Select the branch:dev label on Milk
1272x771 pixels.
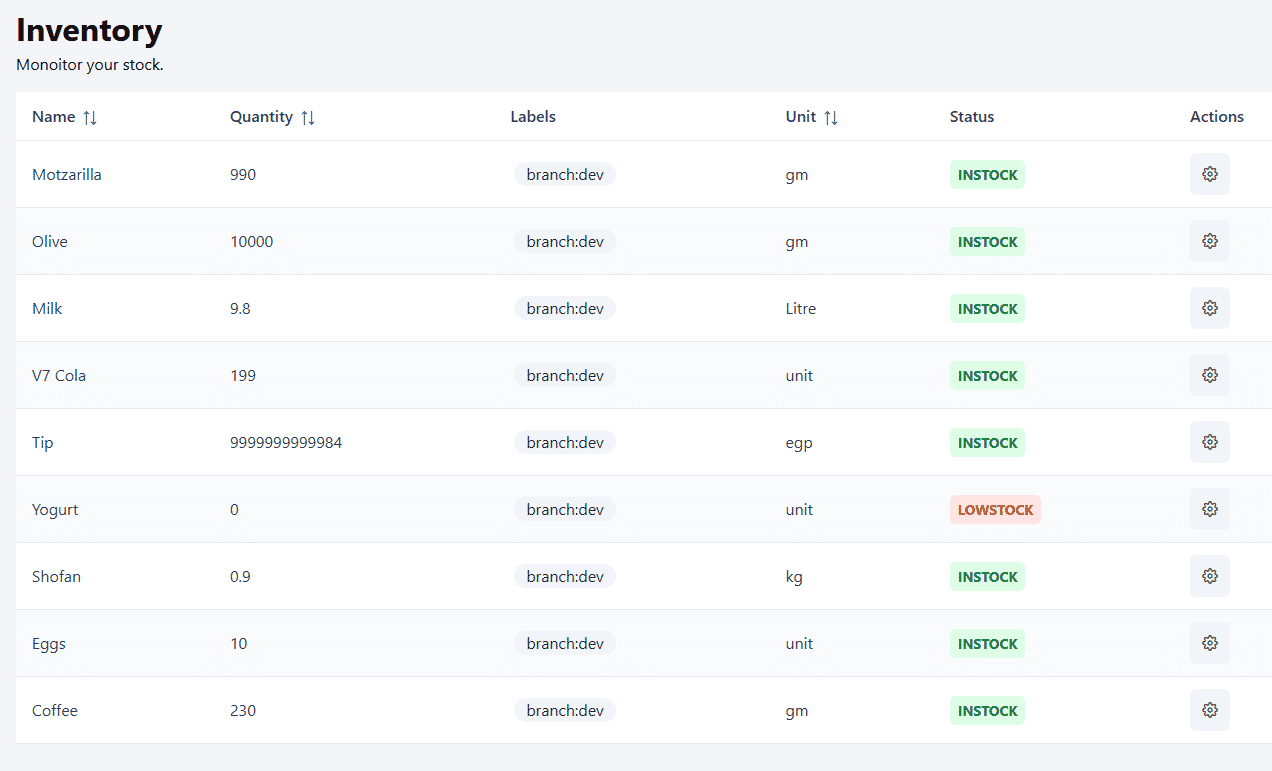(x=565, y=308)
